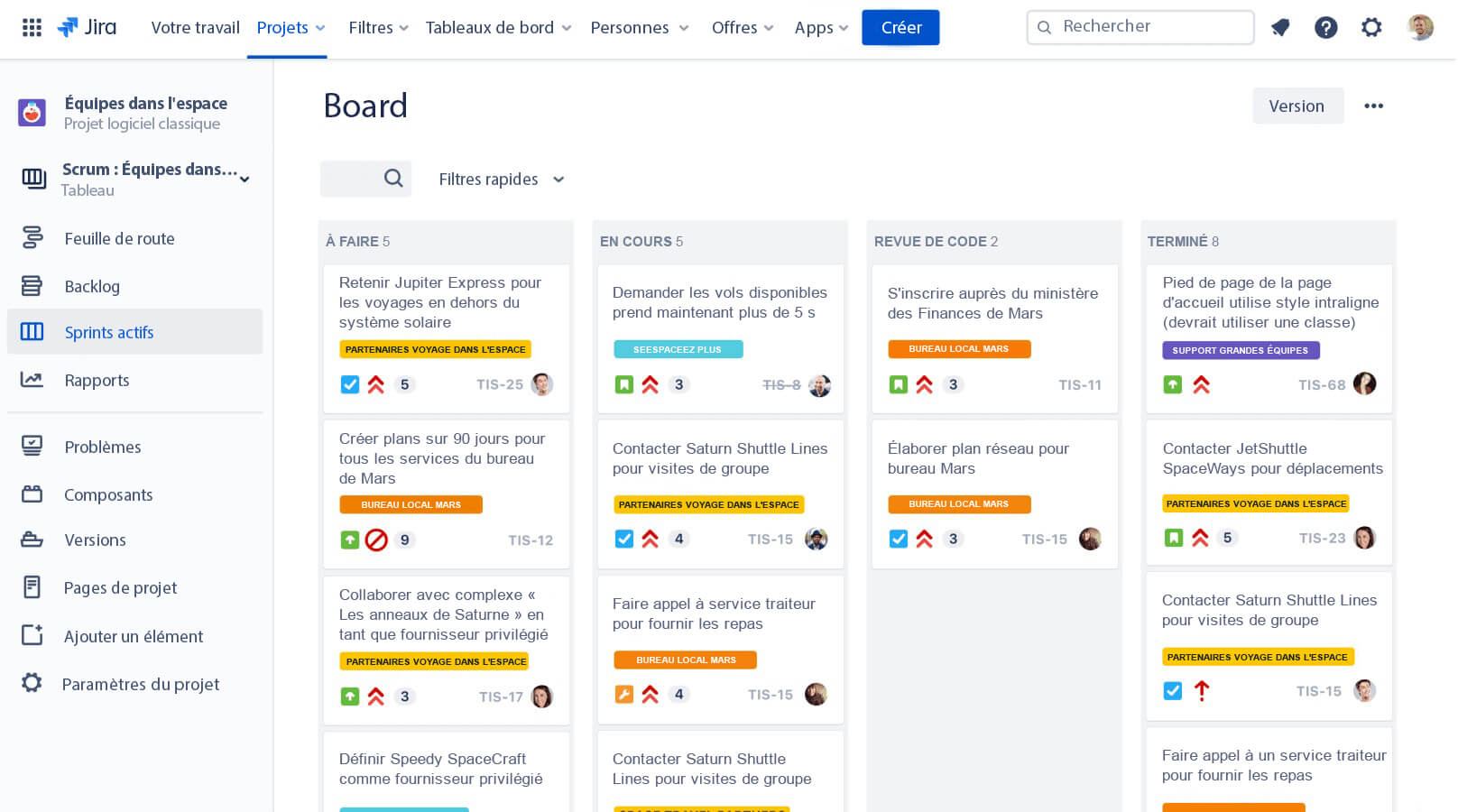Expand the Filtres rapides dropdown
Screen dimensions: 1458x812
(x=502, y=180)
